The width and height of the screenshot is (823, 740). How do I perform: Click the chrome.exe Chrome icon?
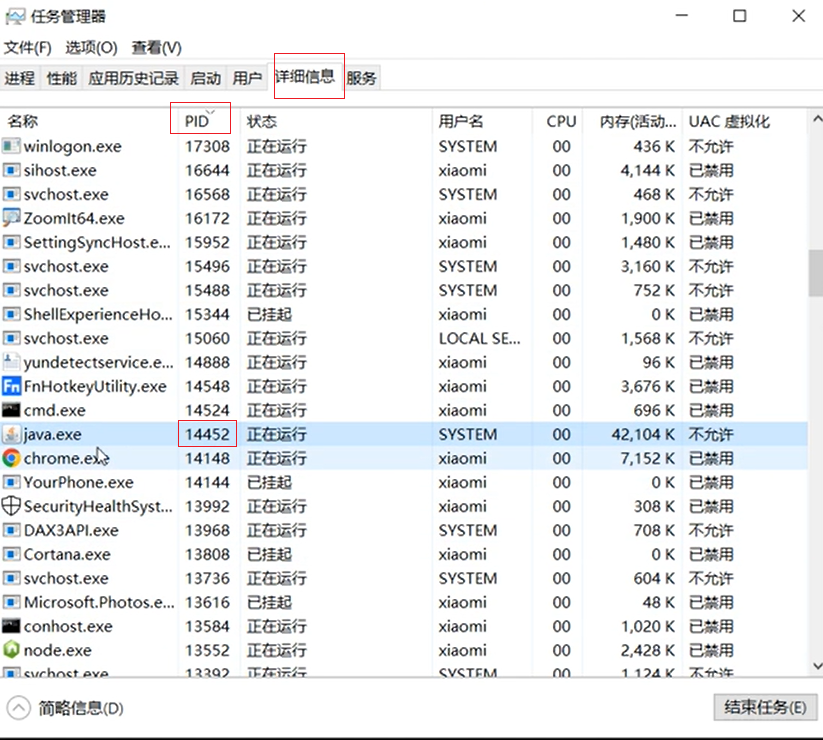(x=11, y=458)
